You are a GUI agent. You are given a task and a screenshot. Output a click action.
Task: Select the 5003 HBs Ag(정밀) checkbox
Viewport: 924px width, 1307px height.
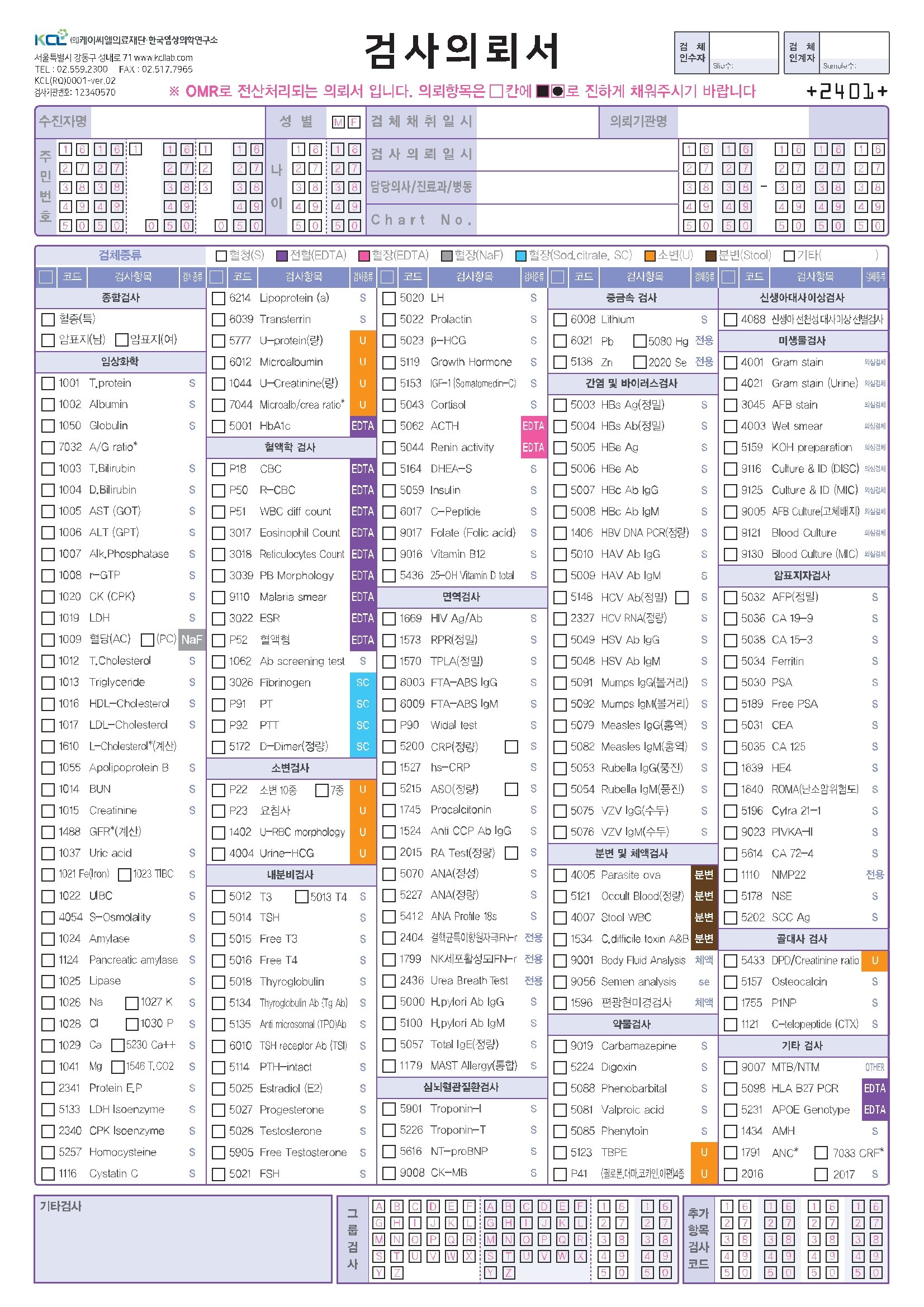(560, 405)
